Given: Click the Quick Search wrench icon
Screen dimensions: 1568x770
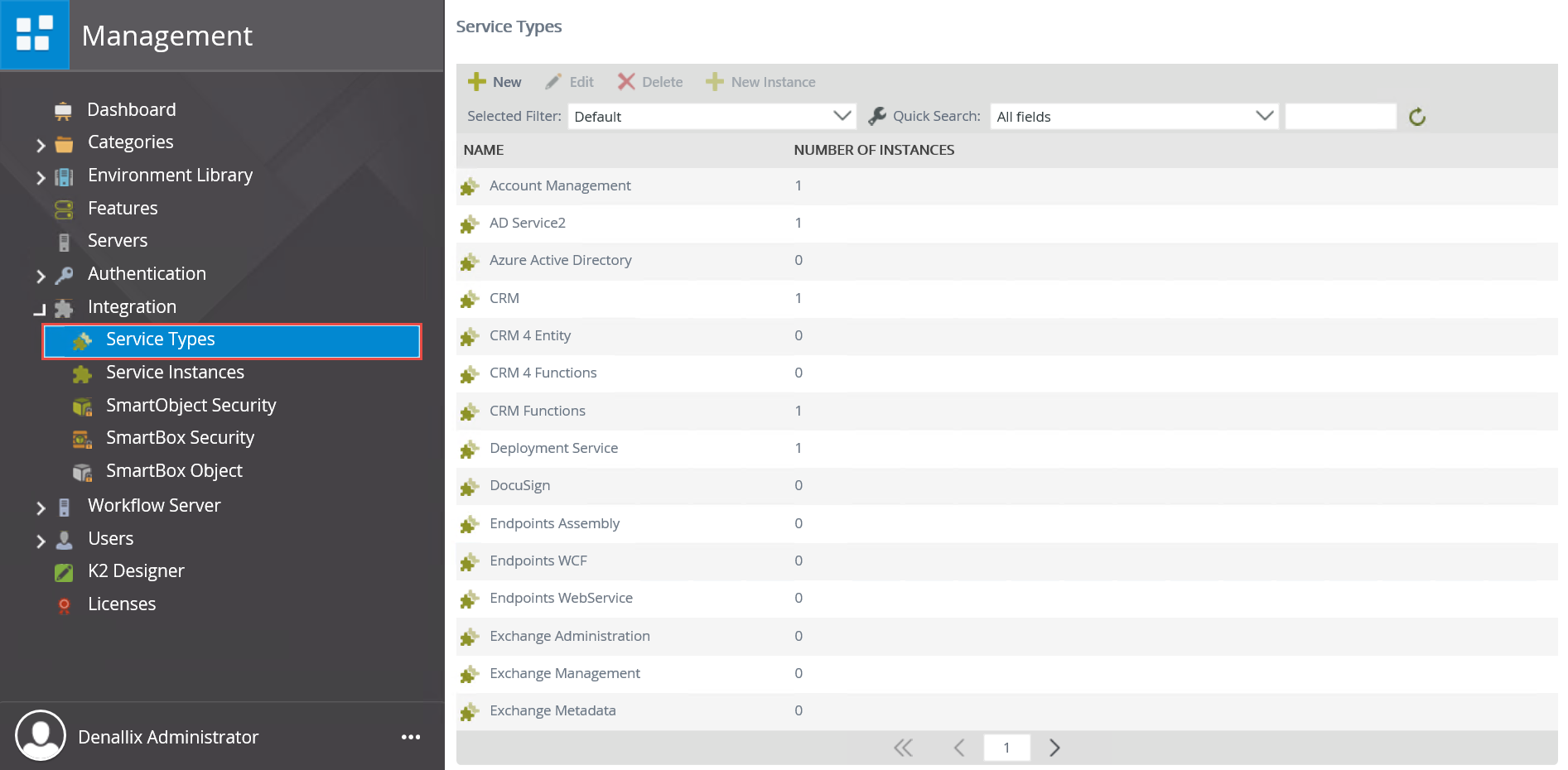Looking at the screenshot, I should coord(877,117).
